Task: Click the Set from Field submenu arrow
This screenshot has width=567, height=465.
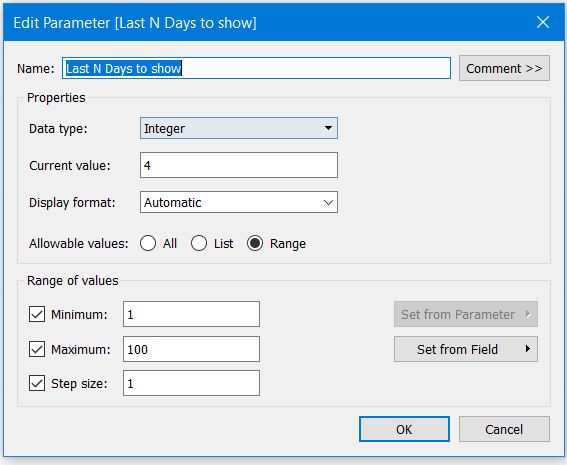Action: pos(528,349)
